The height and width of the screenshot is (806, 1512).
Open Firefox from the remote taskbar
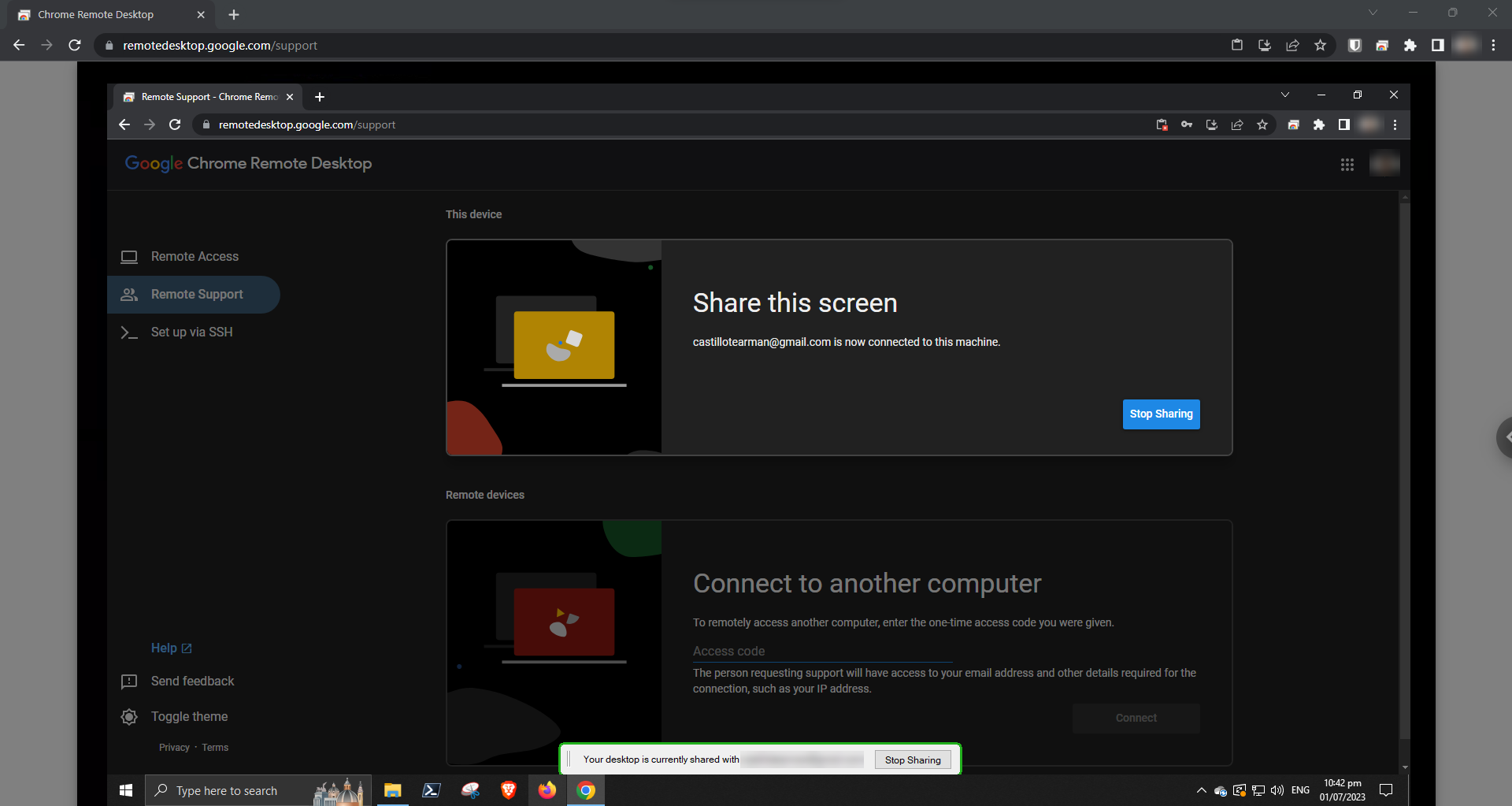click(x=547, y=790)
